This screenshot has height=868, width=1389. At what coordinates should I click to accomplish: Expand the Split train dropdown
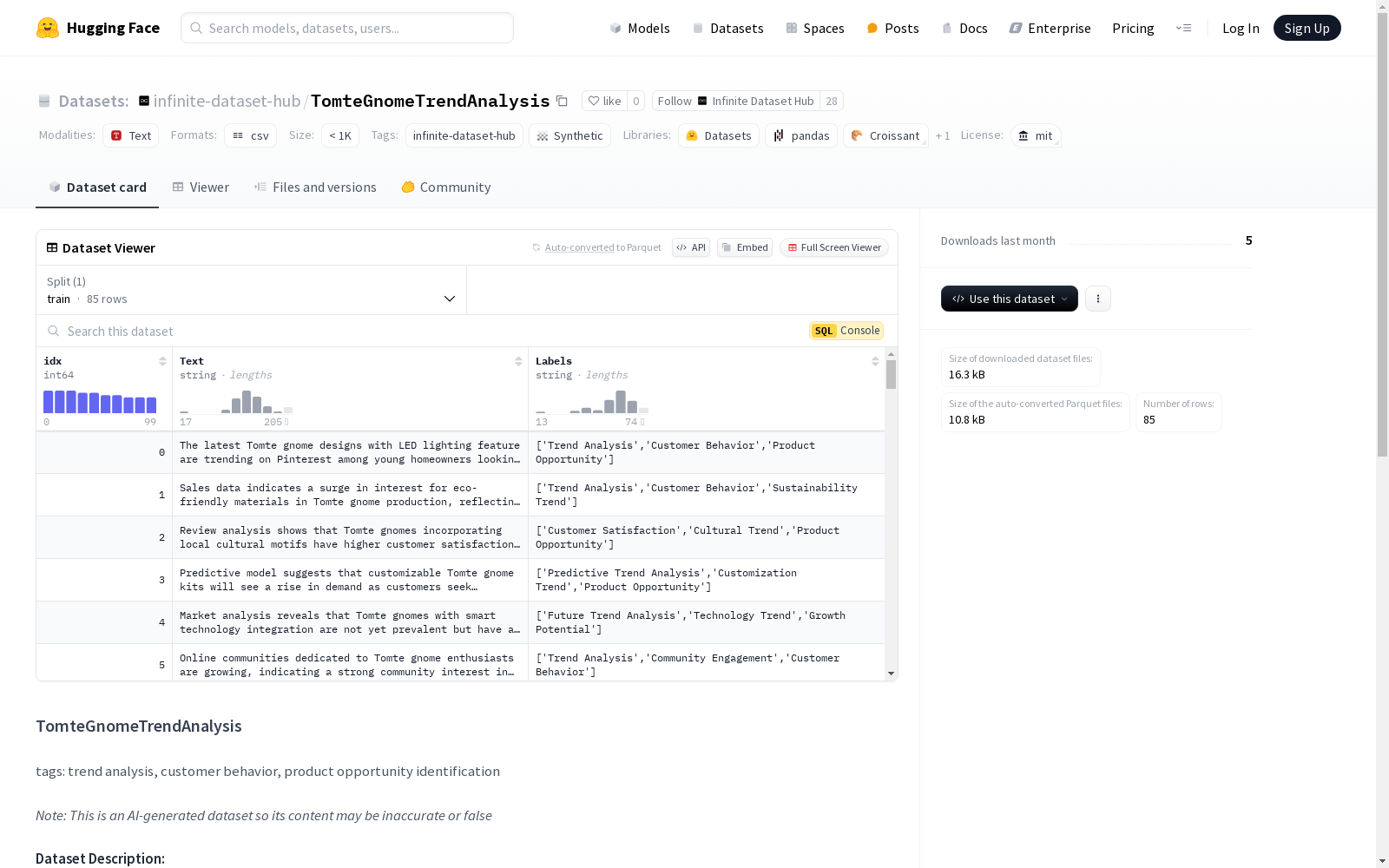pyautogui.click(x=252, y=290)
